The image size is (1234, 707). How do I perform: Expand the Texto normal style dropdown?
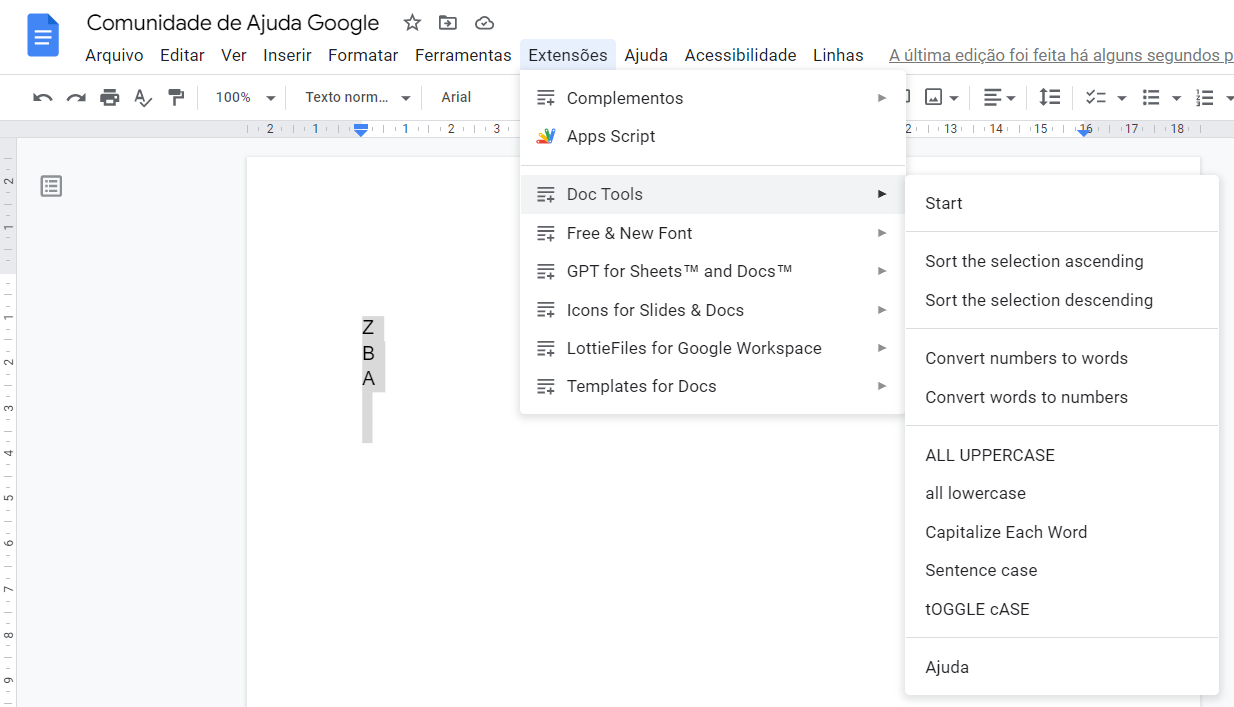358,97
